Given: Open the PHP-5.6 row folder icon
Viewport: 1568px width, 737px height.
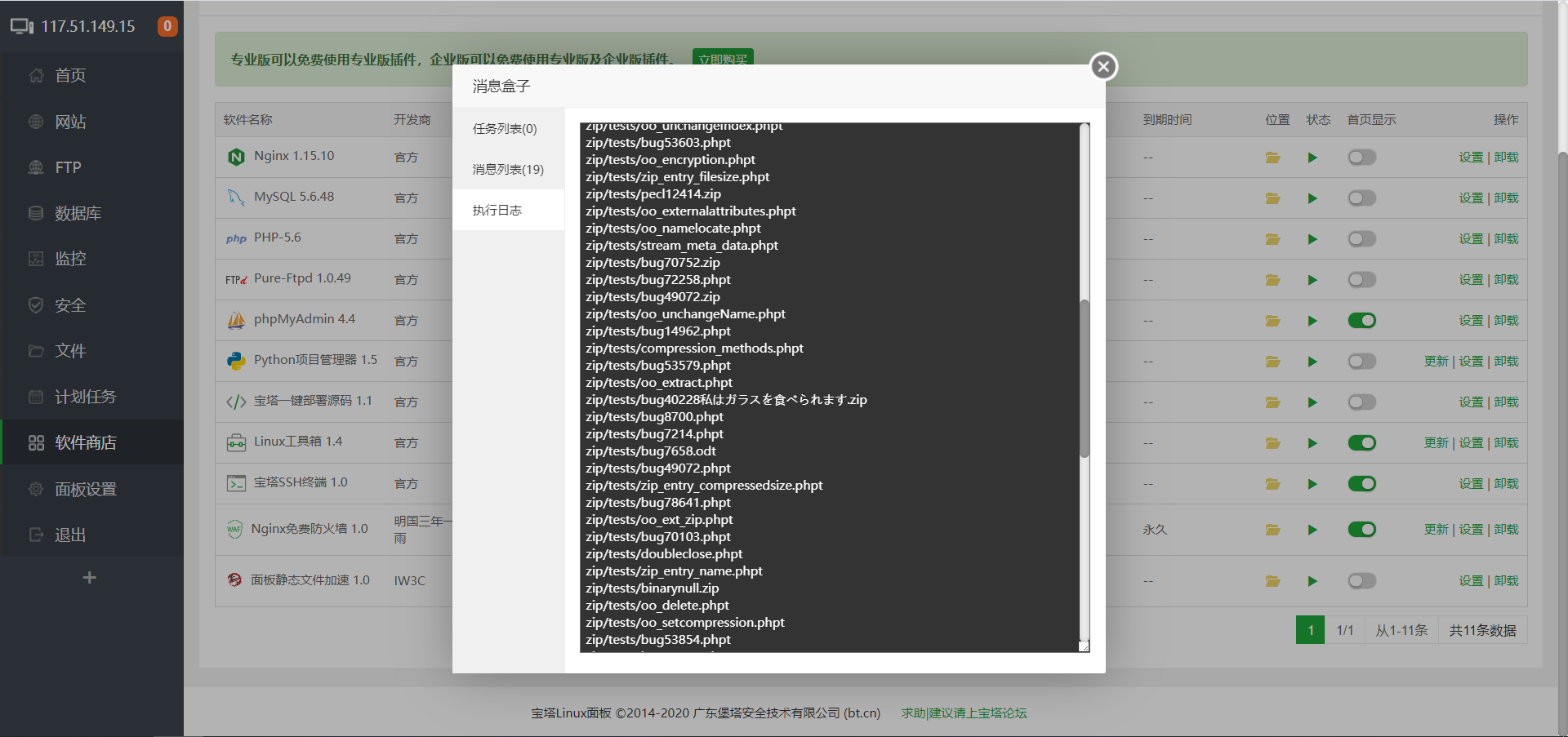Looking at the screenshot, I should pyautogui.click(x=1272, y=239).
